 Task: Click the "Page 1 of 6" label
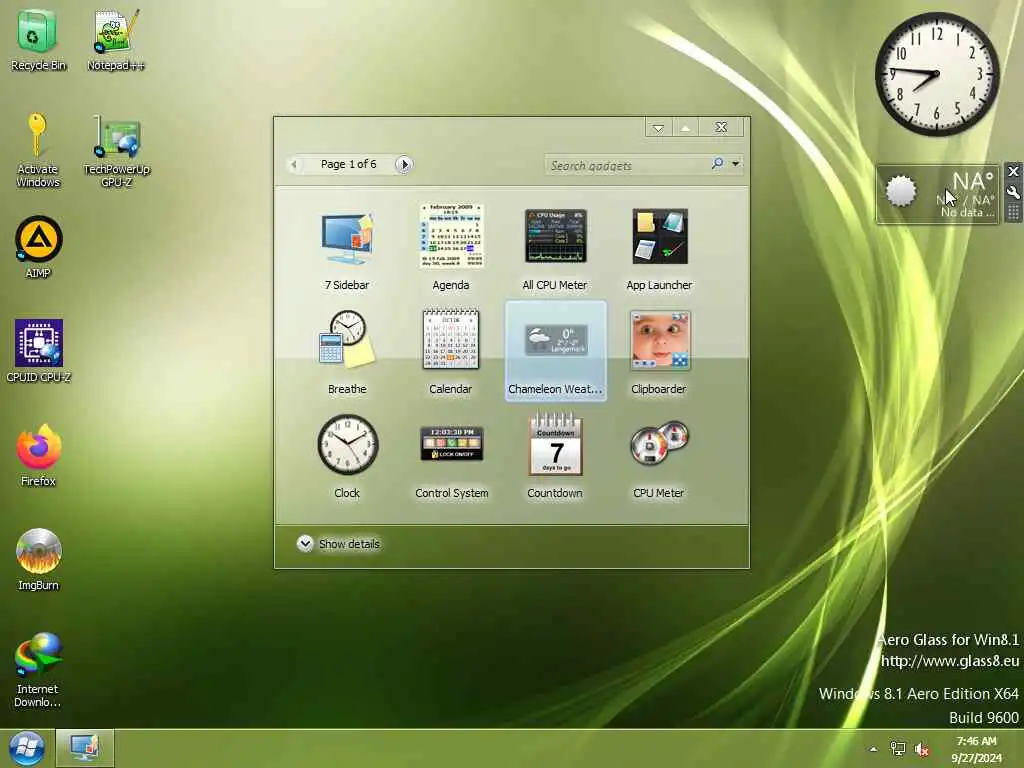pos(348,165)
